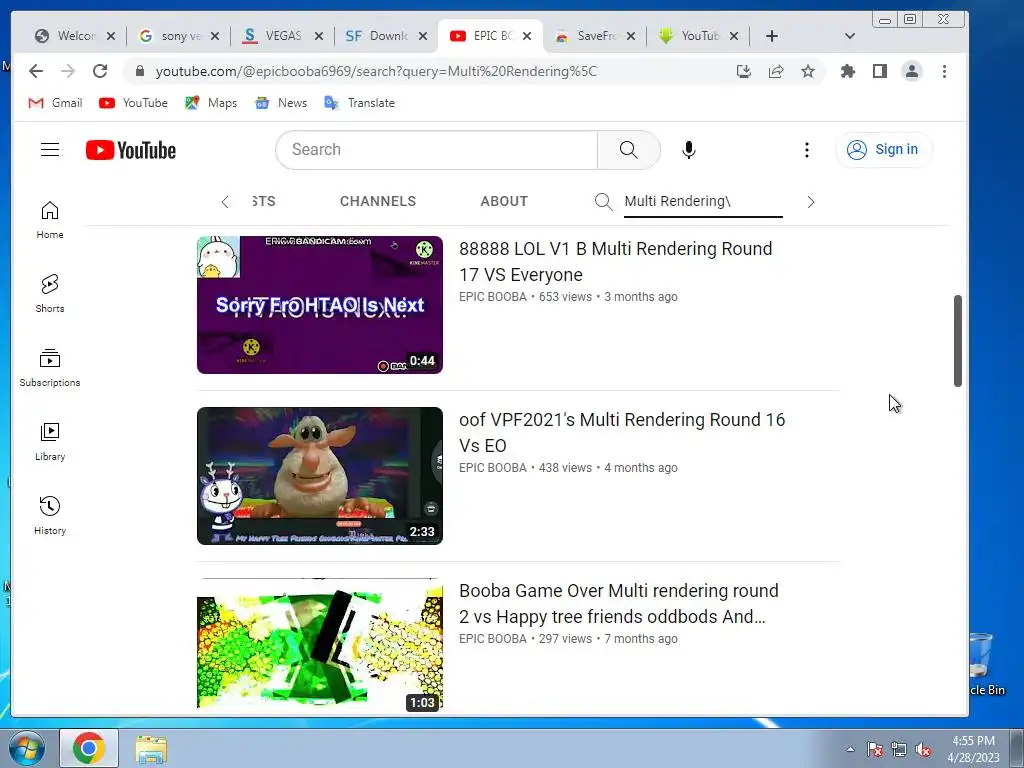Bookmark this page with the star icon
The image size is (1024, 768).
(808, 71)
